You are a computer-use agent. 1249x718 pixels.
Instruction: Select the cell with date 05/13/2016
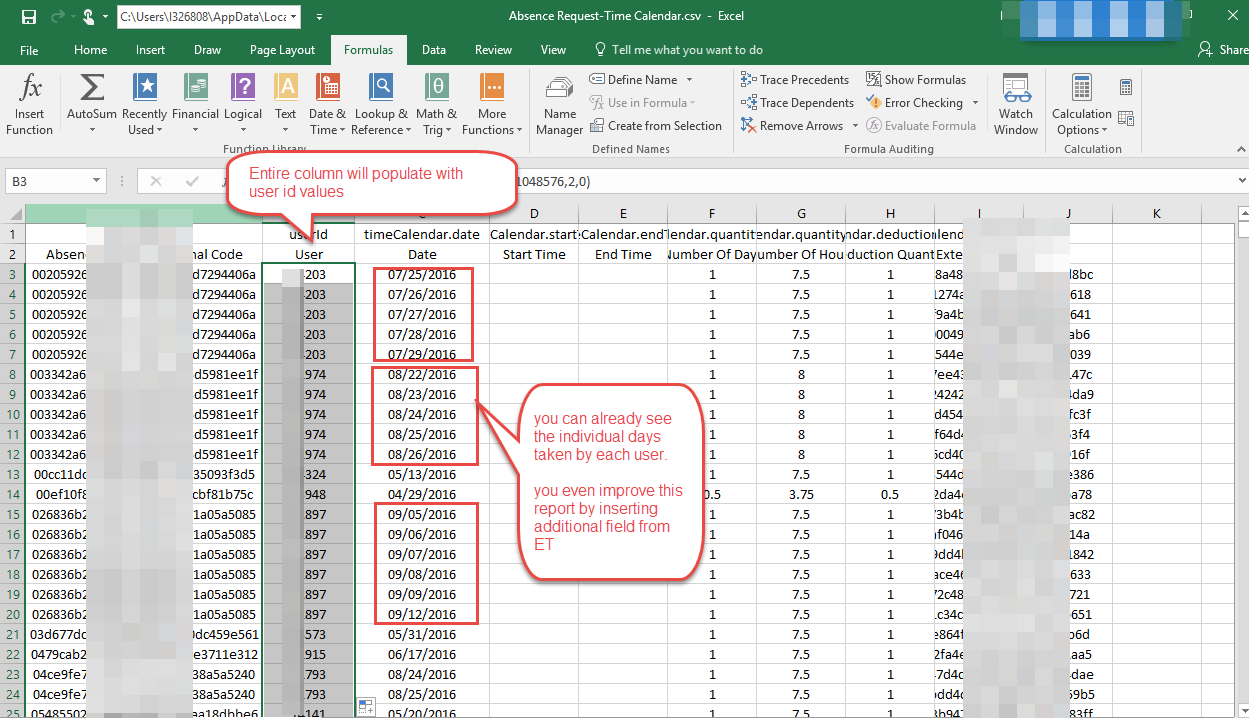pos(422,474)
